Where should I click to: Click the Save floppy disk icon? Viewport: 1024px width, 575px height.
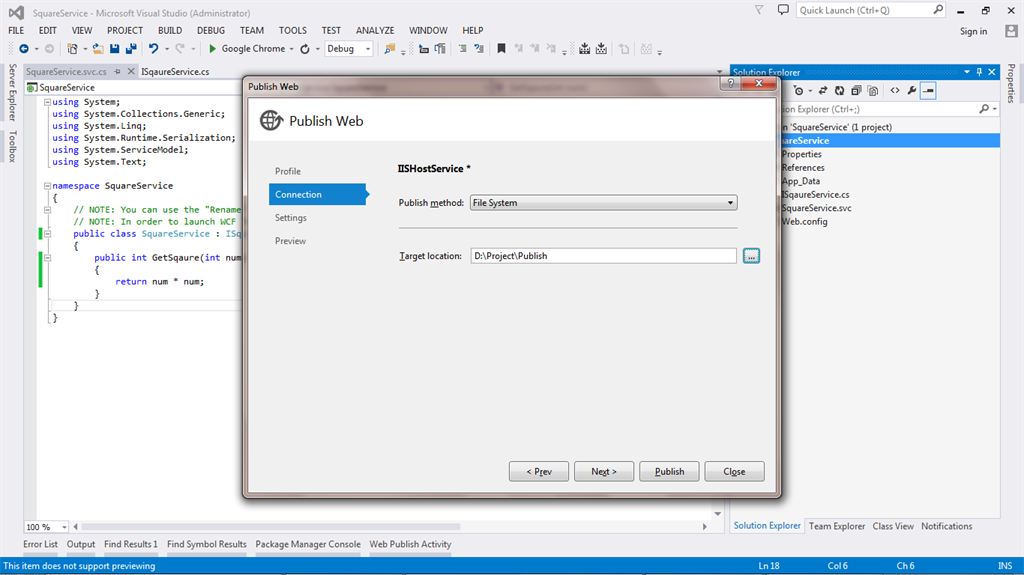[115, 49]
